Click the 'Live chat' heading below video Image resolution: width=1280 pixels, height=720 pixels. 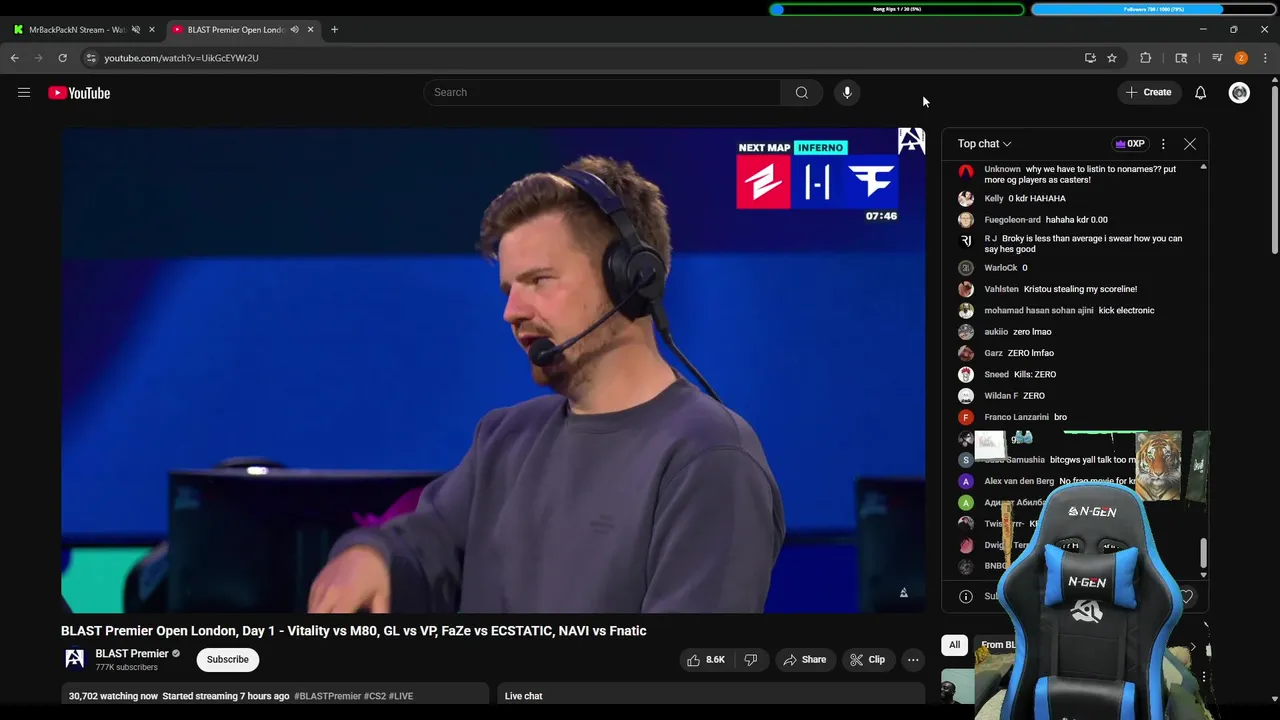[524, 696]
